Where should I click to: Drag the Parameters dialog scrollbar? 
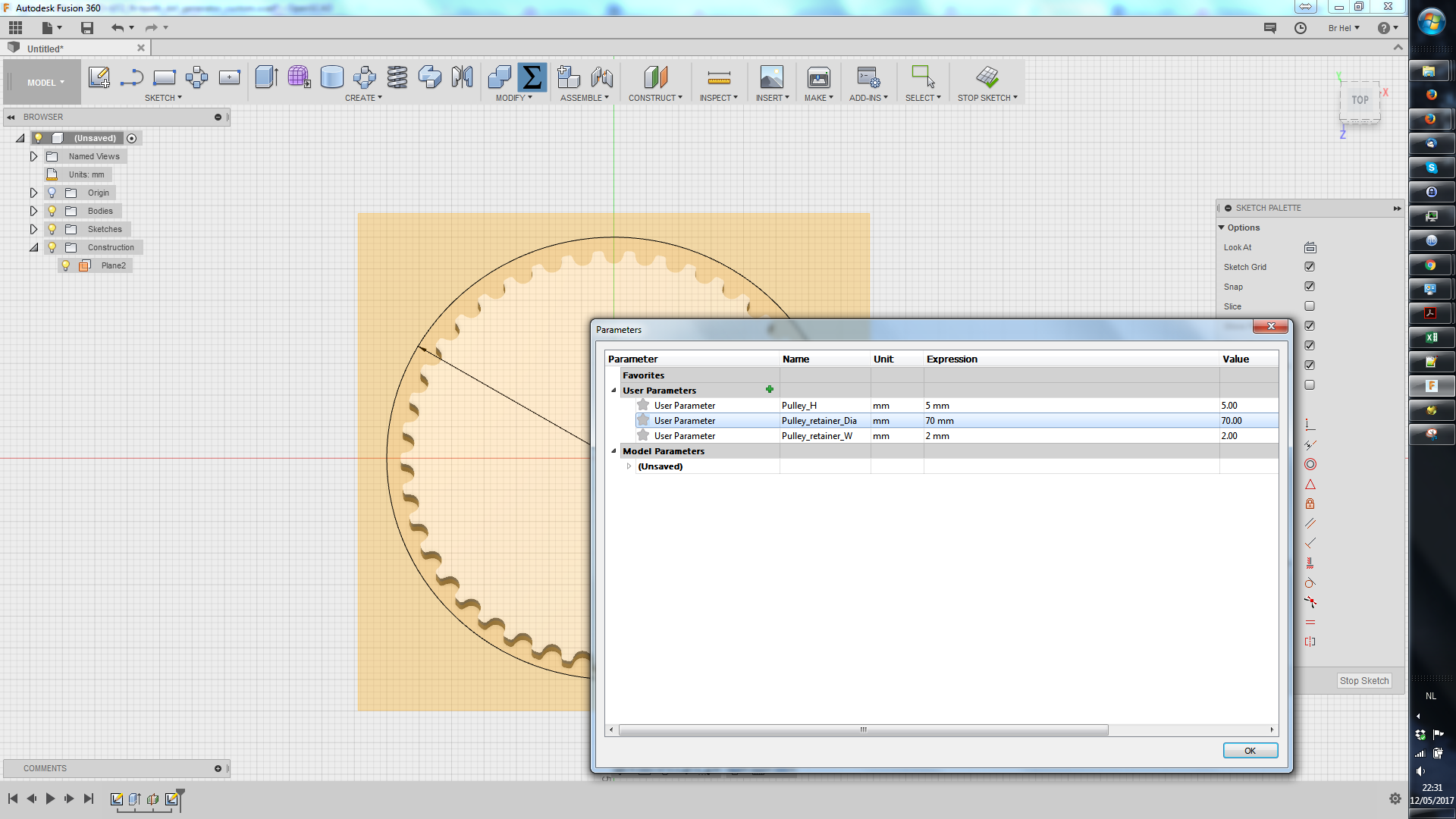click(864, 728)
